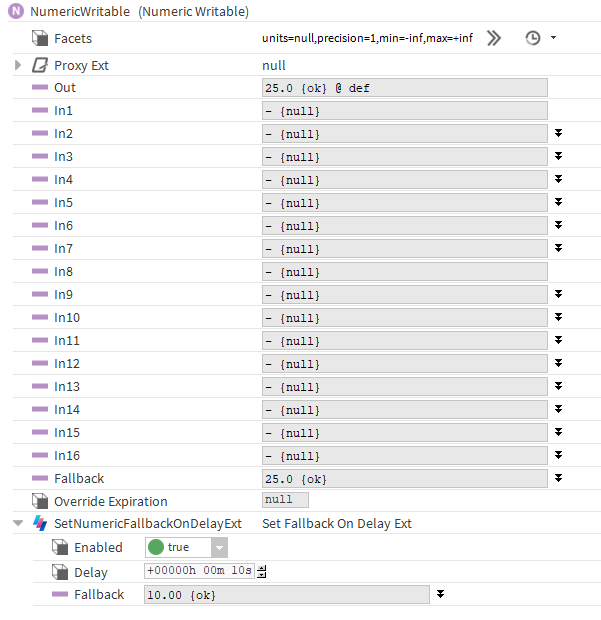The image size is (601, 620).
Task: Expand the In16 value options chevron
Action: point(558,455)
